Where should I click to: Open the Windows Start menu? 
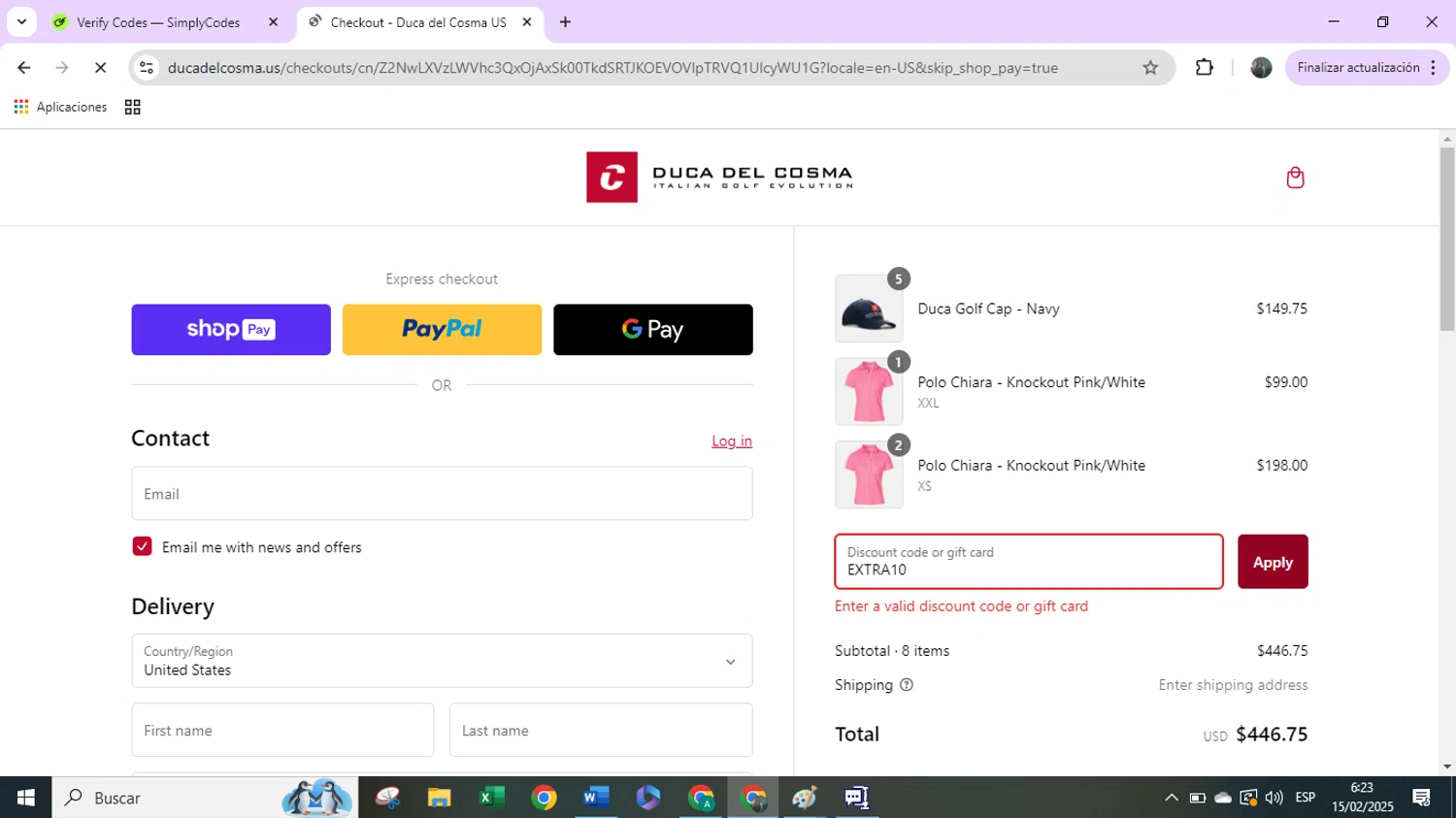[25, 798]
